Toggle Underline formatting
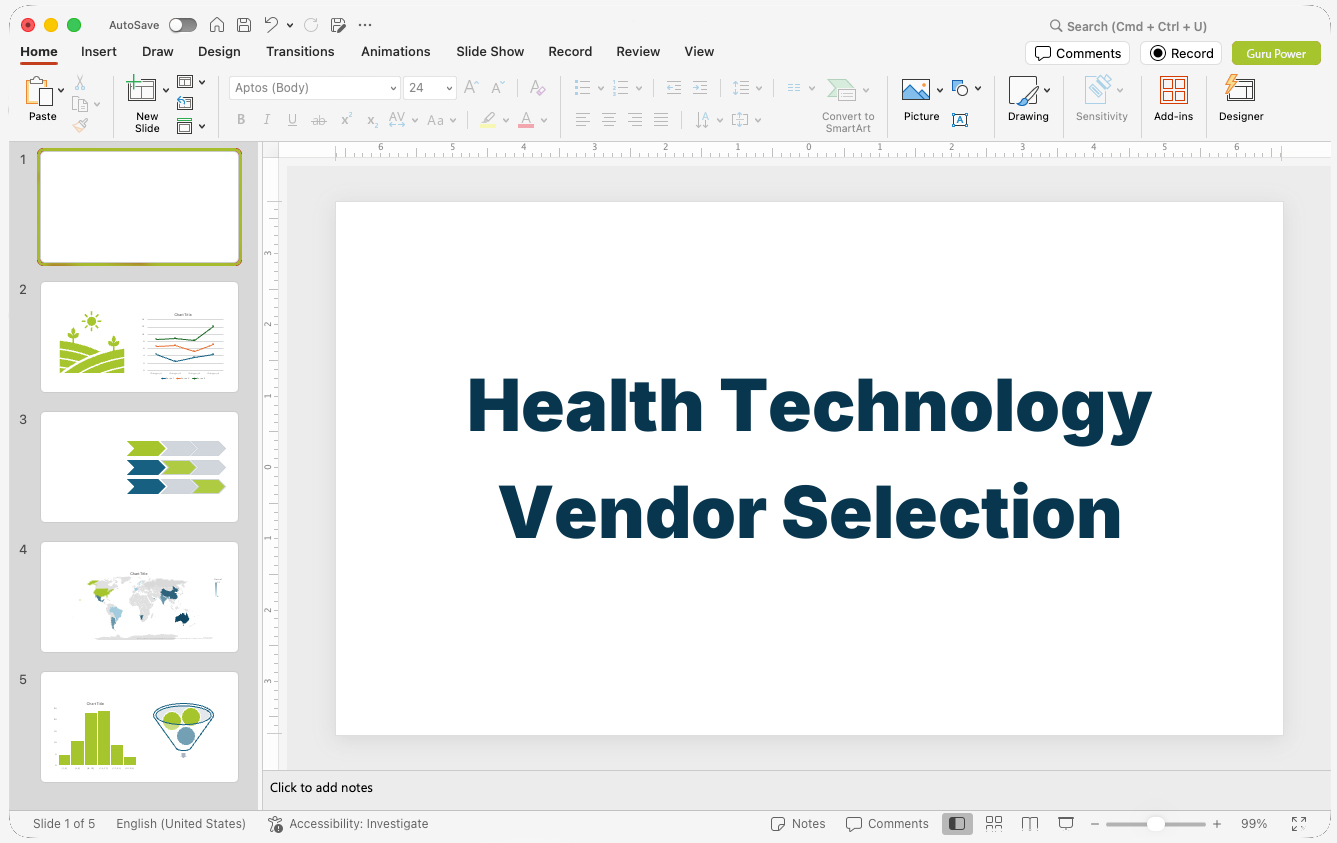The image size is (1337, 843). click(x=293, y=120)
